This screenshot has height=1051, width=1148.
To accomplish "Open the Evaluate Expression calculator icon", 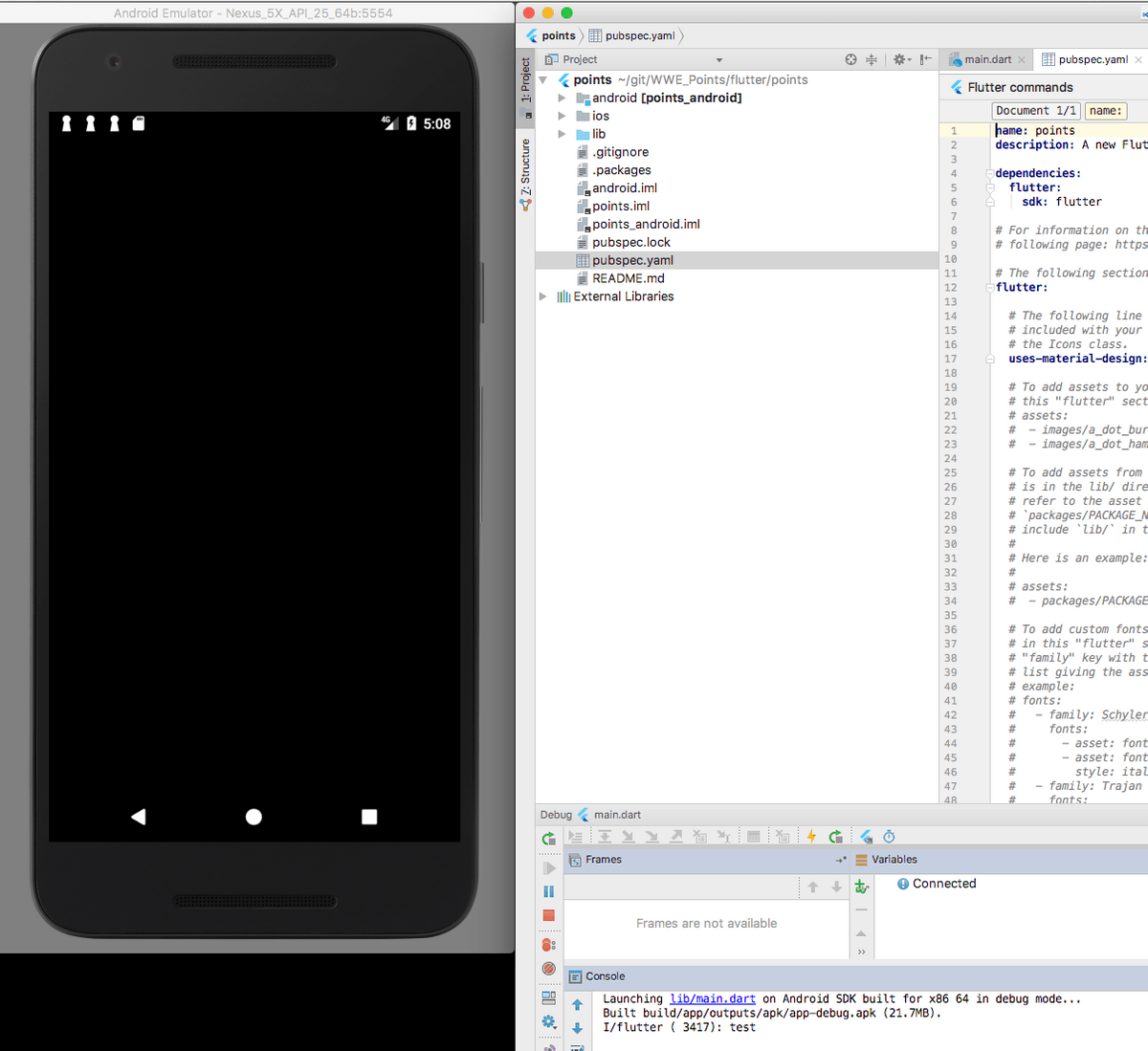I will pyautogui.click(x=753, y=836).
